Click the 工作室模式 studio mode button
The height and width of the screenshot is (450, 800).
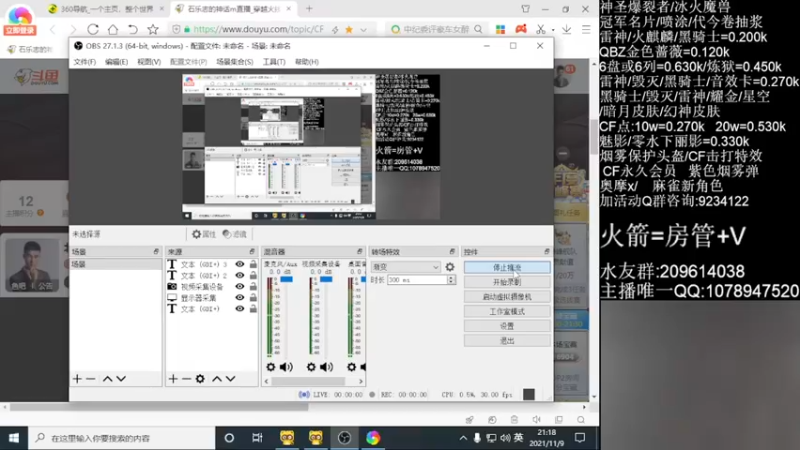tap(507, 311)
